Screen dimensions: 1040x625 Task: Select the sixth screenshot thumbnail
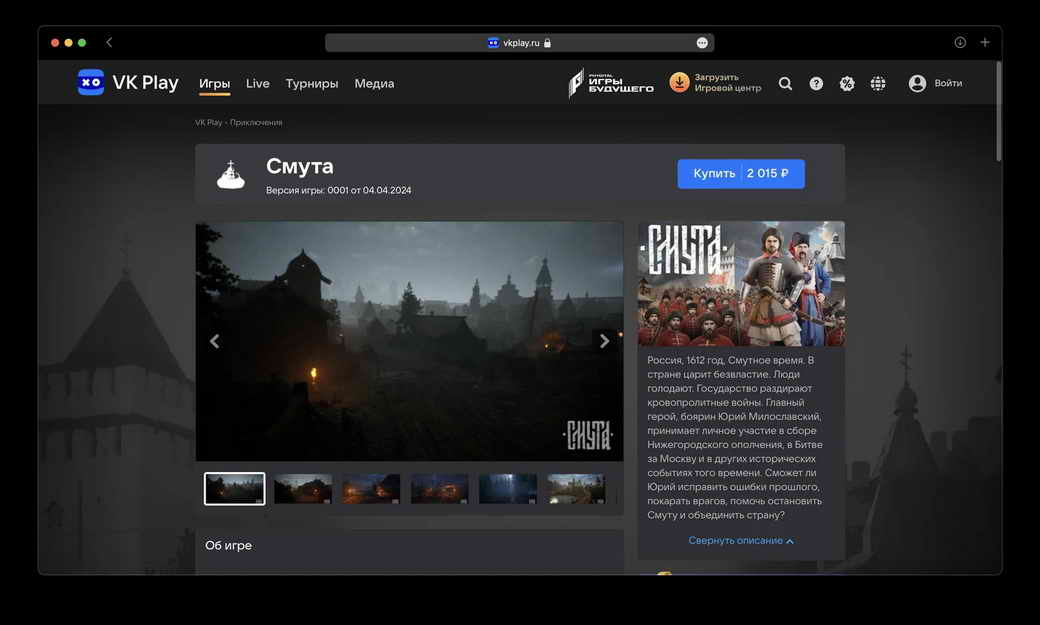tap(576, 489)
